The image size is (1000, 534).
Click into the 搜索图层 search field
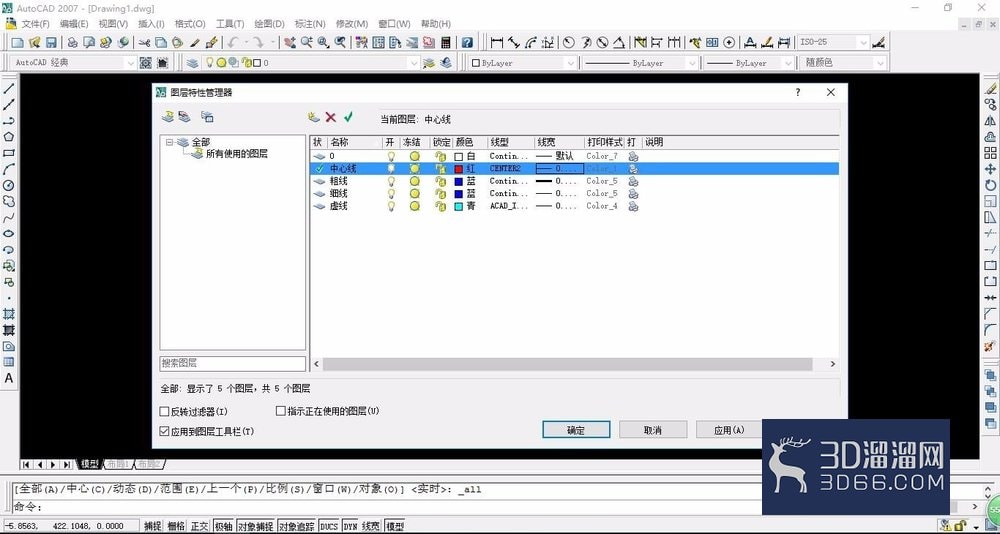233,363
